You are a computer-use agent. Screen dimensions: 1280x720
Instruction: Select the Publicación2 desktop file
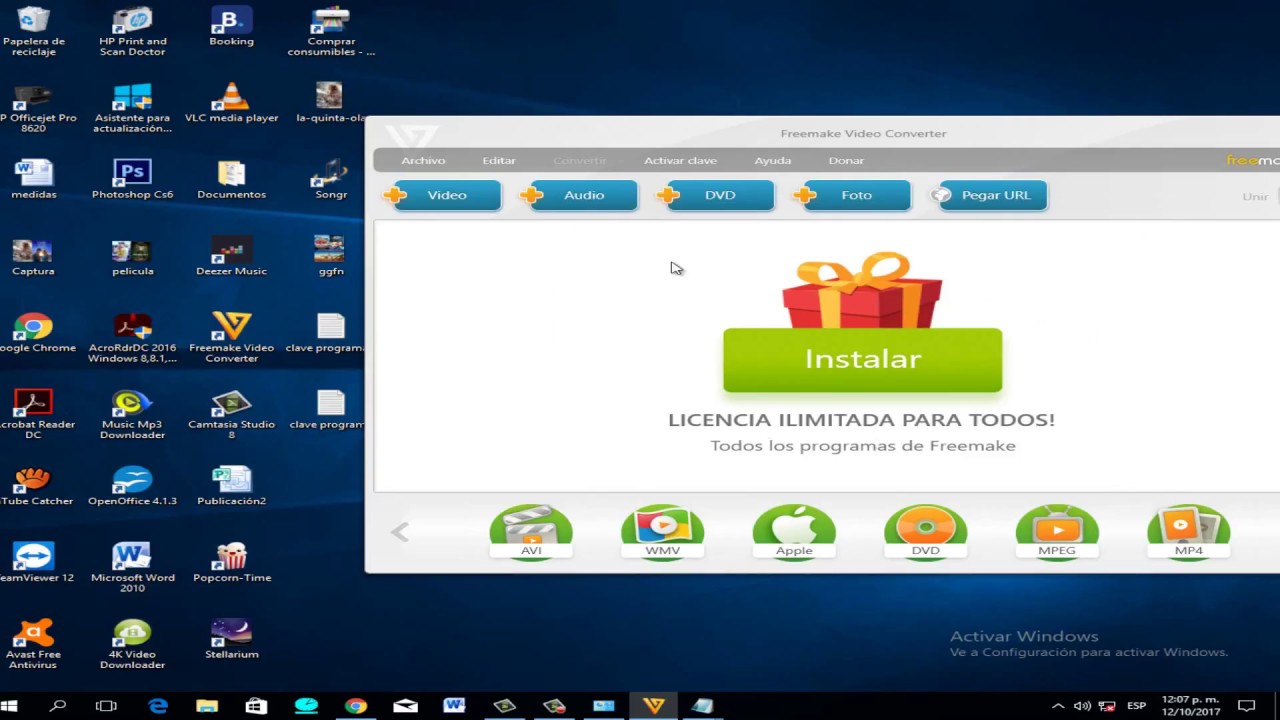click(231, 487)
